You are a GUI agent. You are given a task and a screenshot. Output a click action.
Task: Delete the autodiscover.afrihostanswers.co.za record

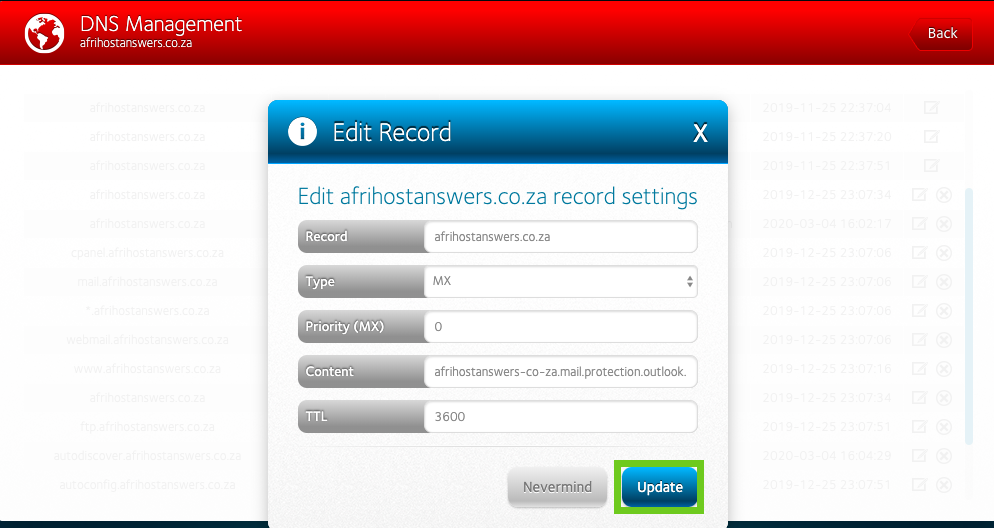(x=944, y=456)
